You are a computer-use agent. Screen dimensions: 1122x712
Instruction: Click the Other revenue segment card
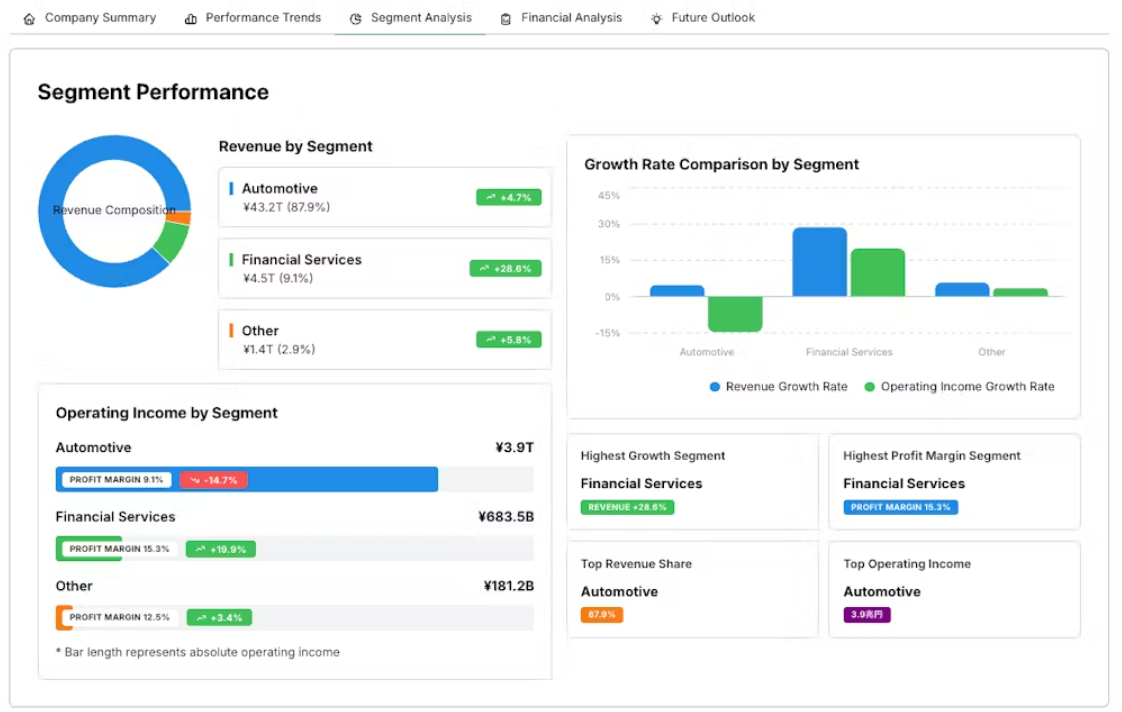[385, 340]
